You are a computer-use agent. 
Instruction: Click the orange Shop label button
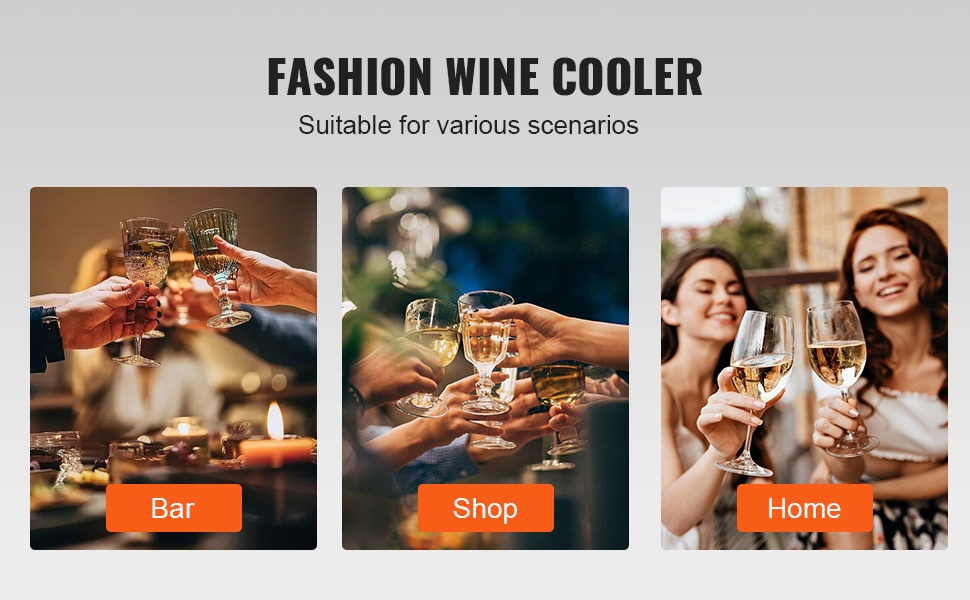486,508
